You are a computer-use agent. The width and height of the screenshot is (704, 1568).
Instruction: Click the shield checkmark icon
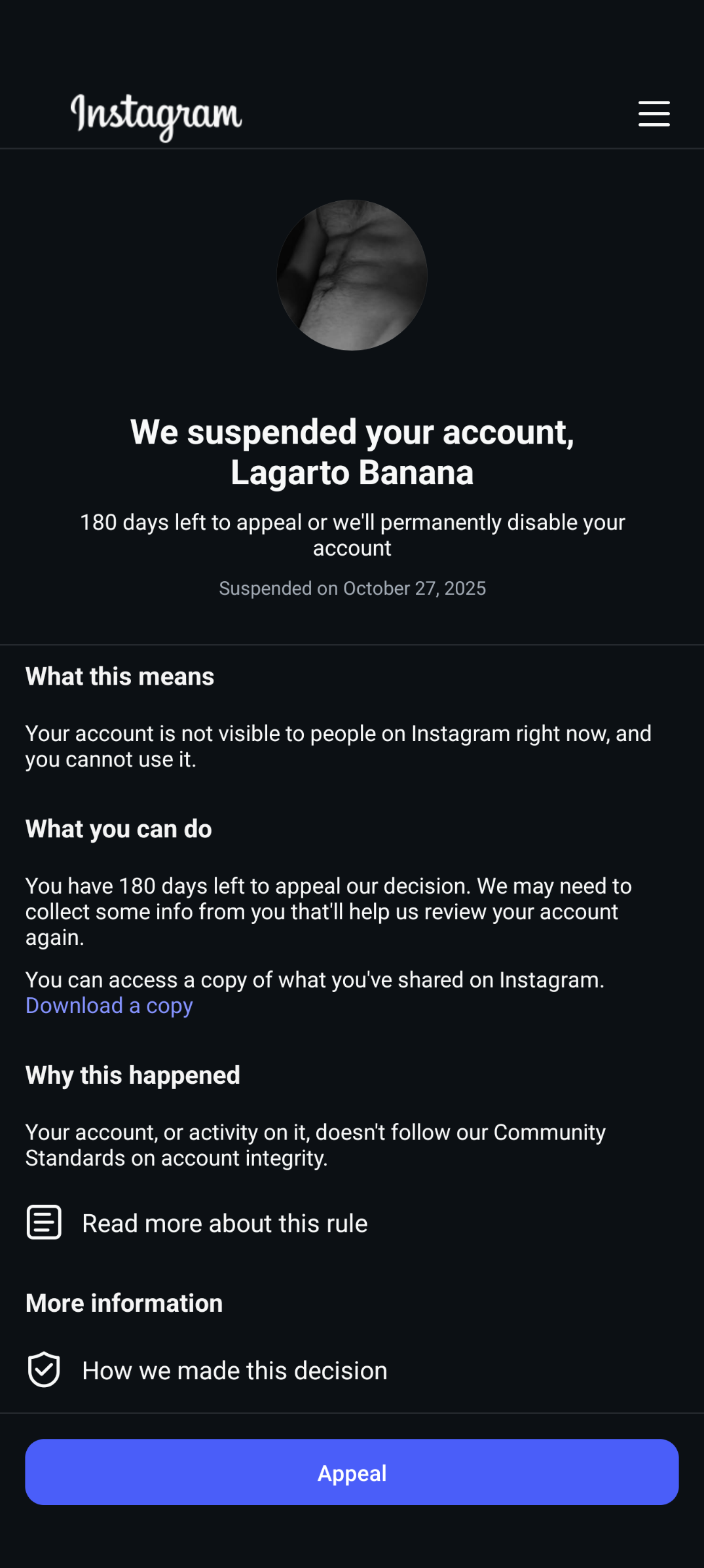pyautogui.click(x=44, y=1369)
